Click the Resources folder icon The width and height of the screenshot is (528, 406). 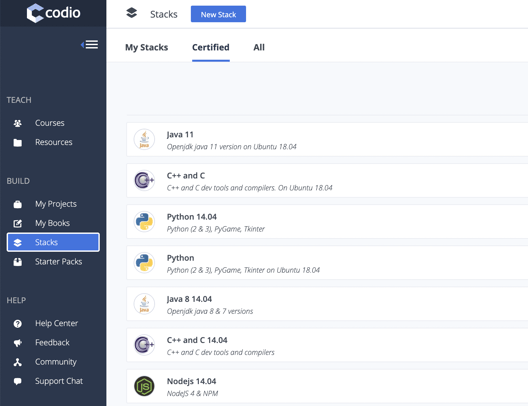click(18, 143)
